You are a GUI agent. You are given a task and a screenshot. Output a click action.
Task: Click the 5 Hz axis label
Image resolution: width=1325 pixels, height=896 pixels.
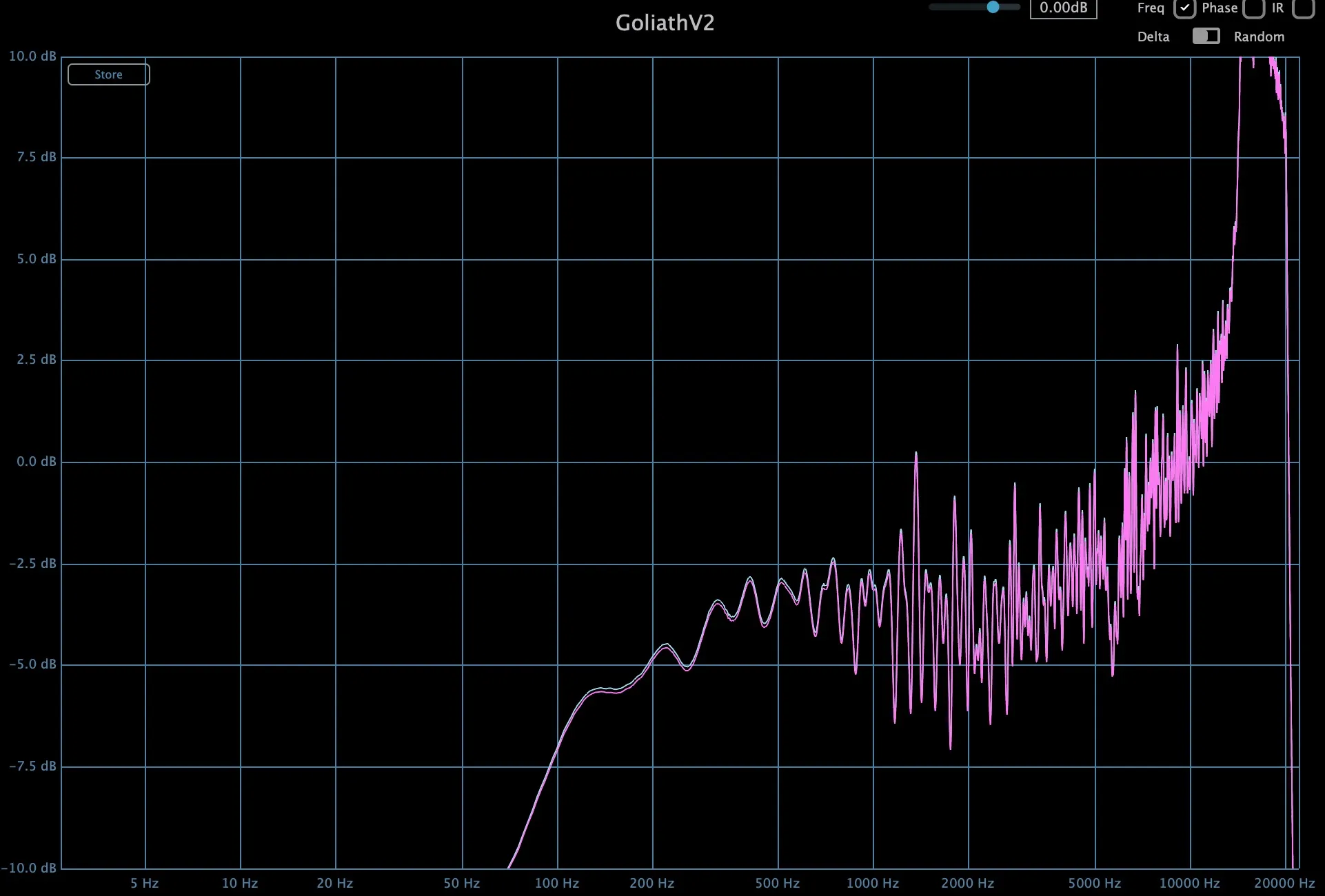point(144,883)
